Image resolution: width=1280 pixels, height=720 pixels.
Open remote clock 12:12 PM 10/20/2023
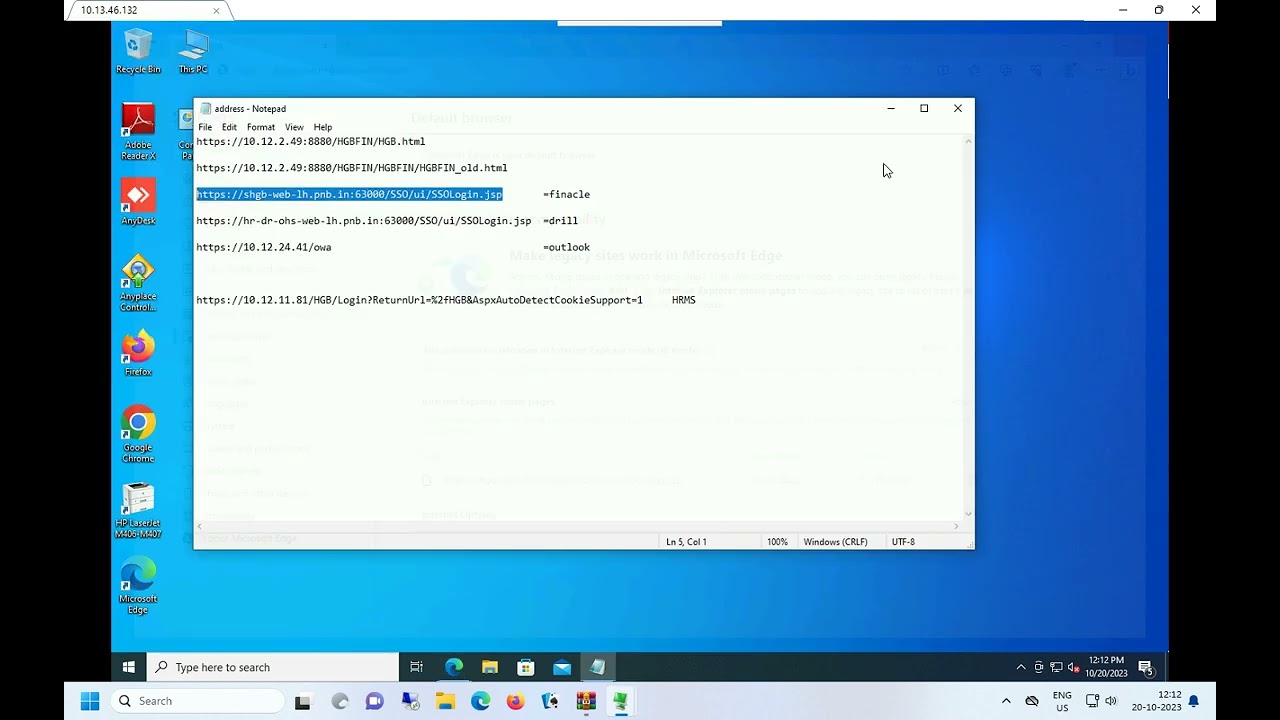[1106, 667]
